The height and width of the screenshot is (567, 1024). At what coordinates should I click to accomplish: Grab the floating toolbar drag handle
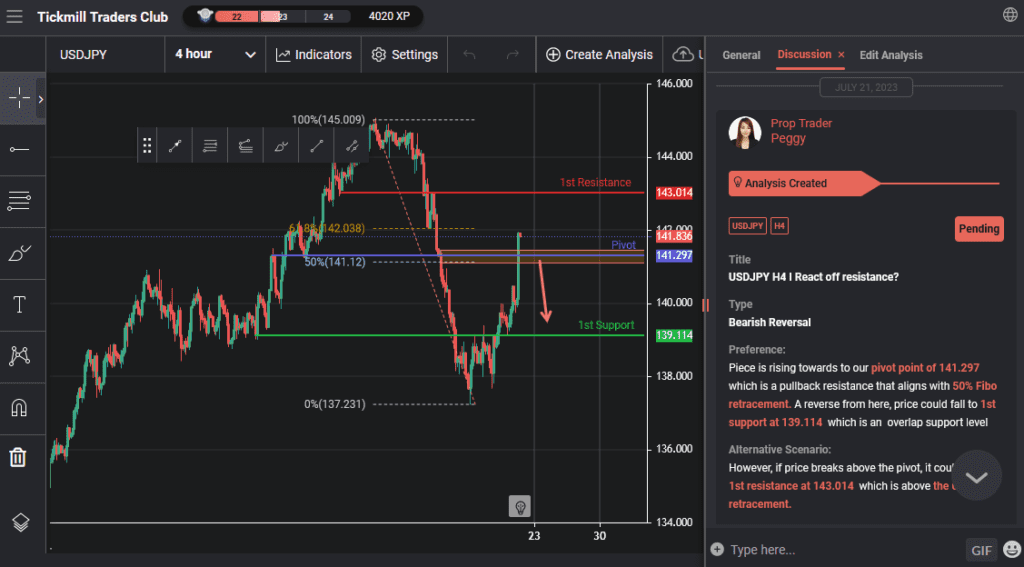147,146
